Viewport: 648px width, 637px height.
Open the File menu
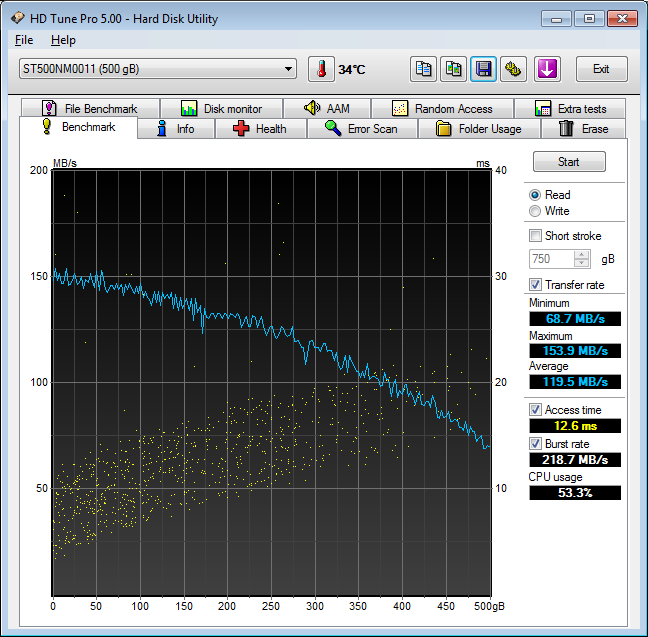point(24,40)
